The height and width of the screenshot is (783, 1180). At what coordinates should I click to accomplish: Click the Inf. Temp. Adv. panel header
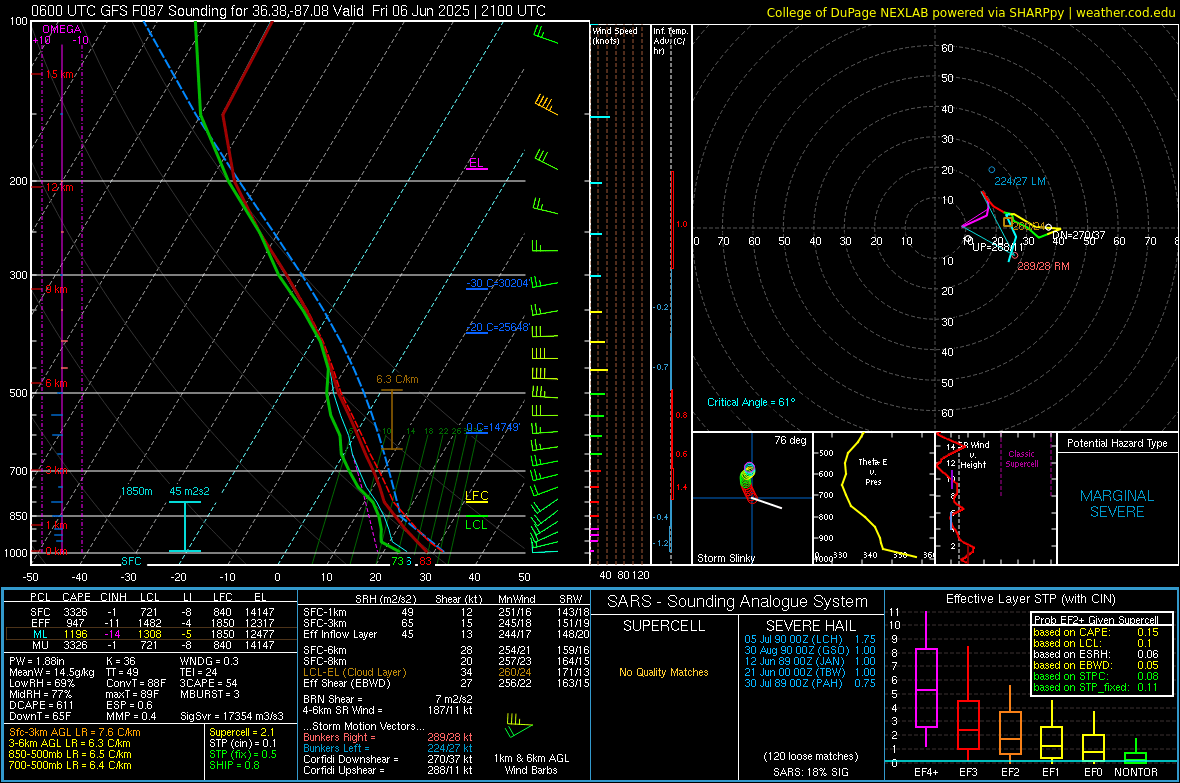(x=670, y=41)
